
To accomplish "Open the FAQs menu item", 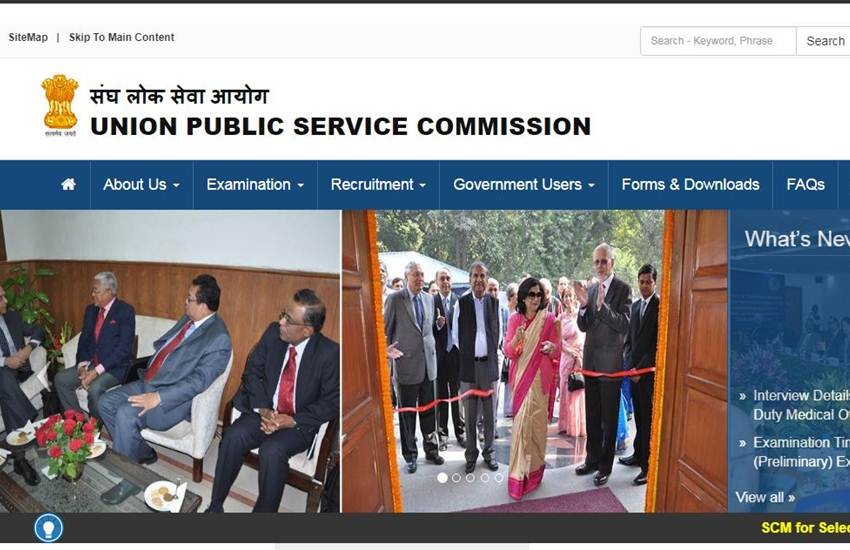I will pyautogui.click(x=806, y=185).
